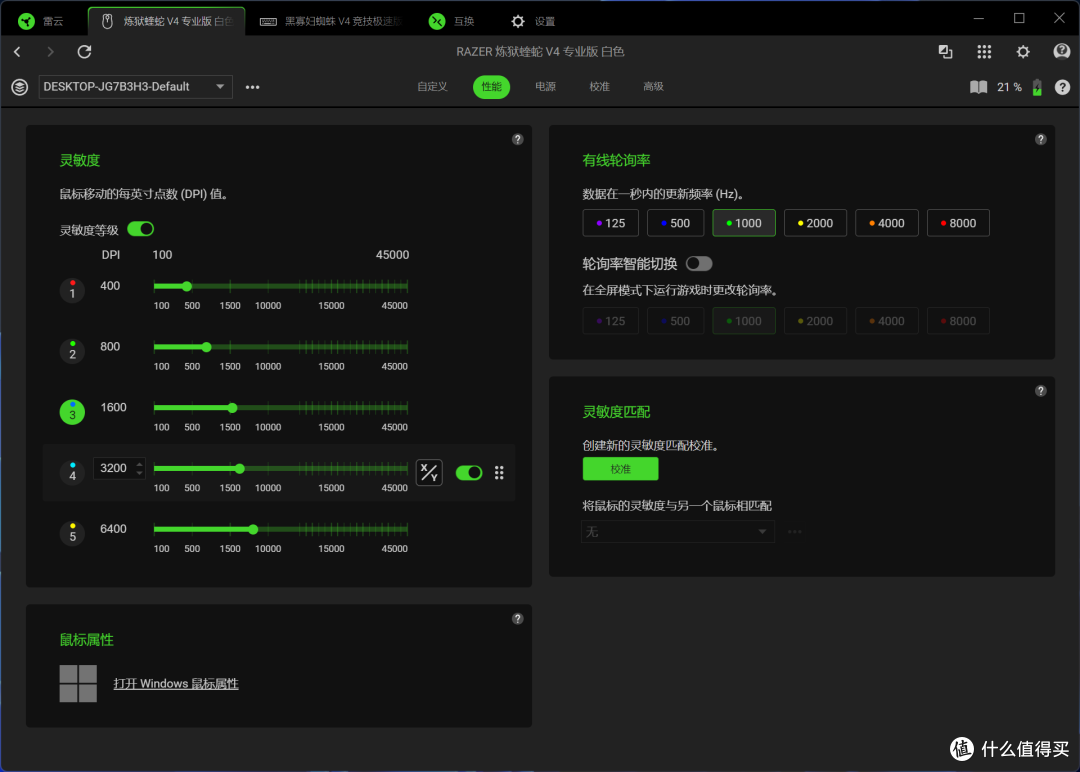Open the 黑寡妇蜘蛛 V4 keyboard tab
The height and width of the screenshot is (772, 1080).
coord(331,21)
